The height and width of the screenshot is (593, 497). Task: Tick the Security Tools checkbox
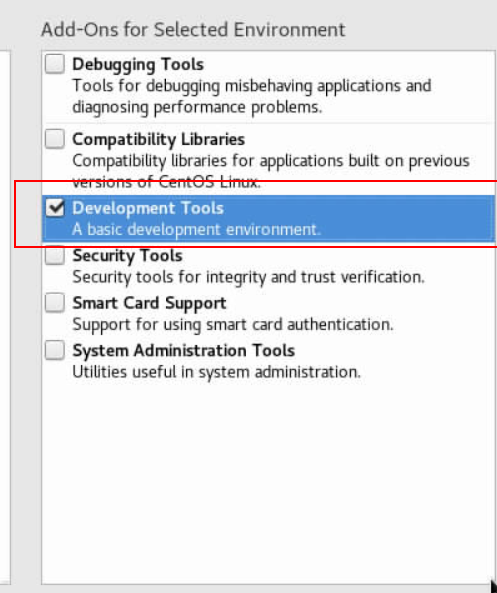click(55, 255)
